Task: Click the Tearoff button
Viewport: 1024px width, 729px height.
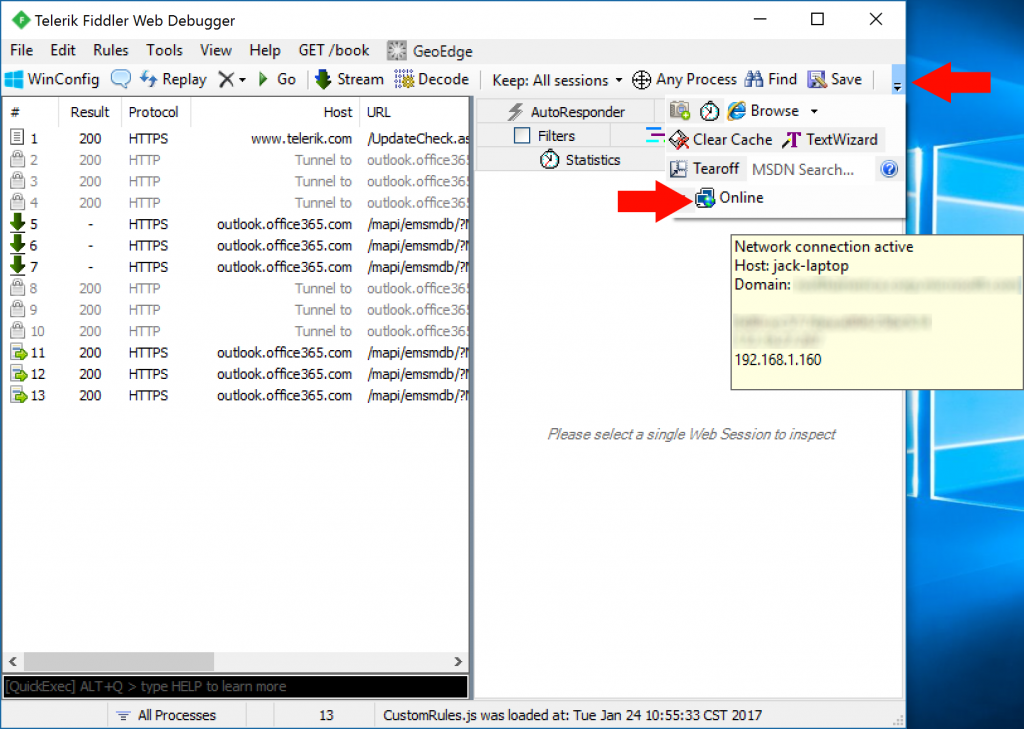Action: (705, 169)
